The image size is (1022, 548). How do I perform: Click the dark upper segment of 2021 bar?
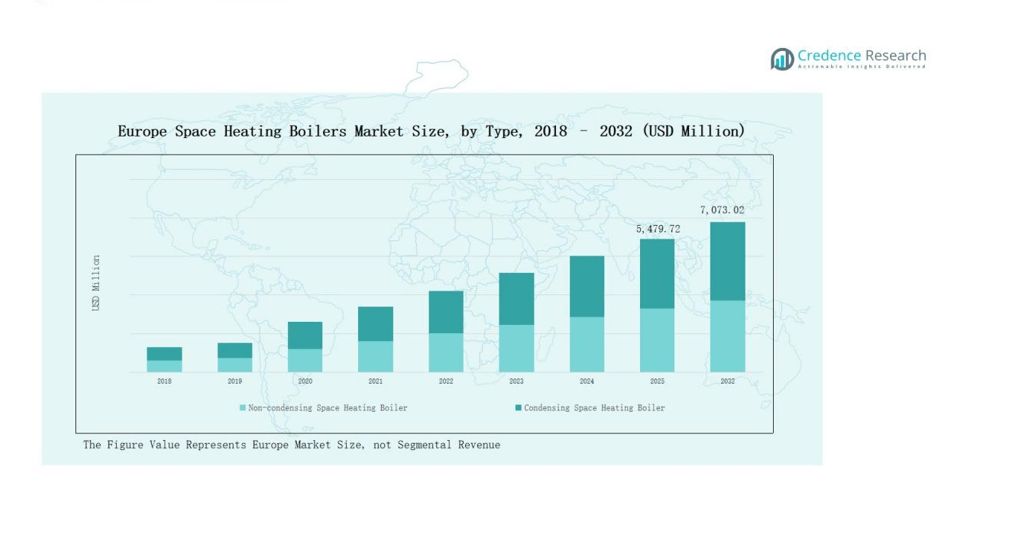coord(375,323)
